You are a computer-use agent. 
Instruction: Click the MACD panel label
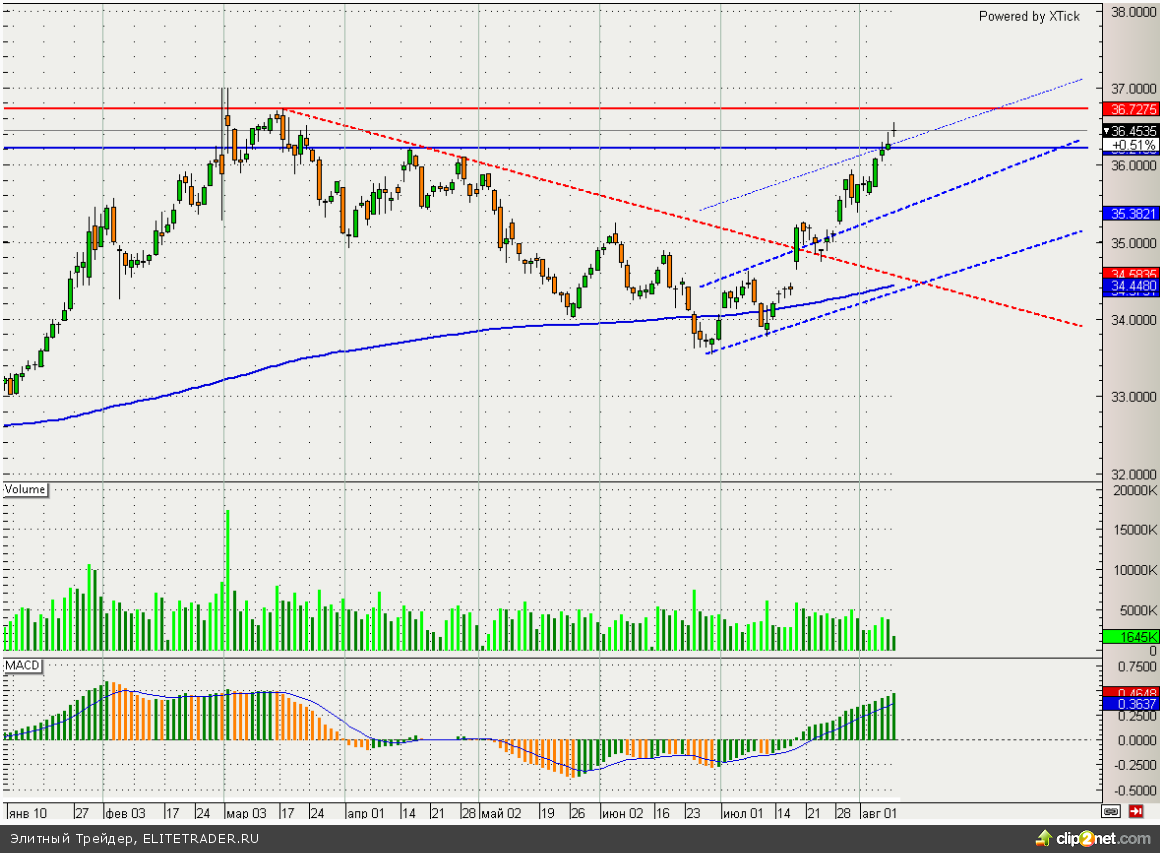(x=22, y=665)
